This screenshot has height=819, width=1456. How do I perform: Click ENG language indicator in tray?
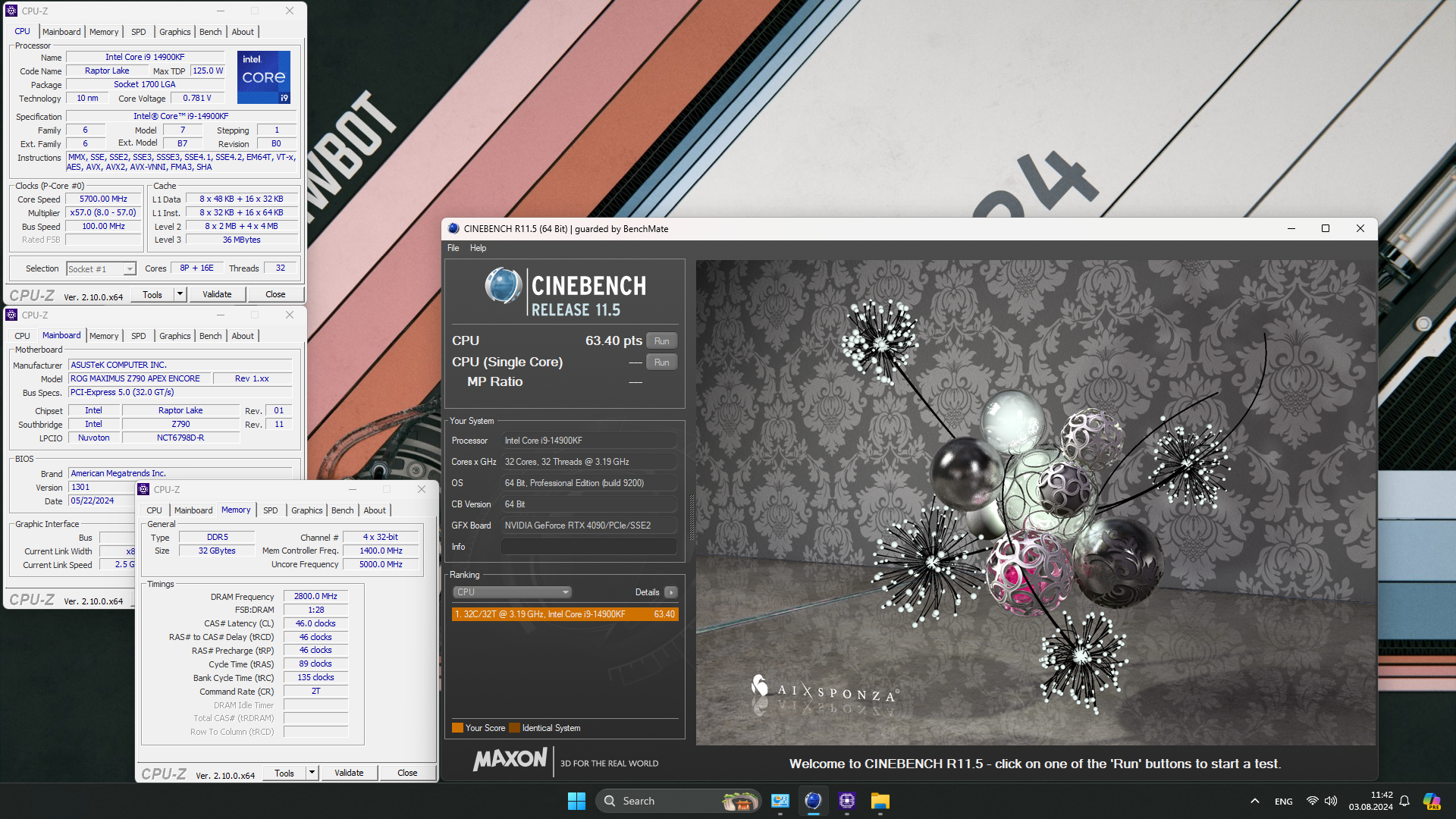click(x=1284, y=801)
